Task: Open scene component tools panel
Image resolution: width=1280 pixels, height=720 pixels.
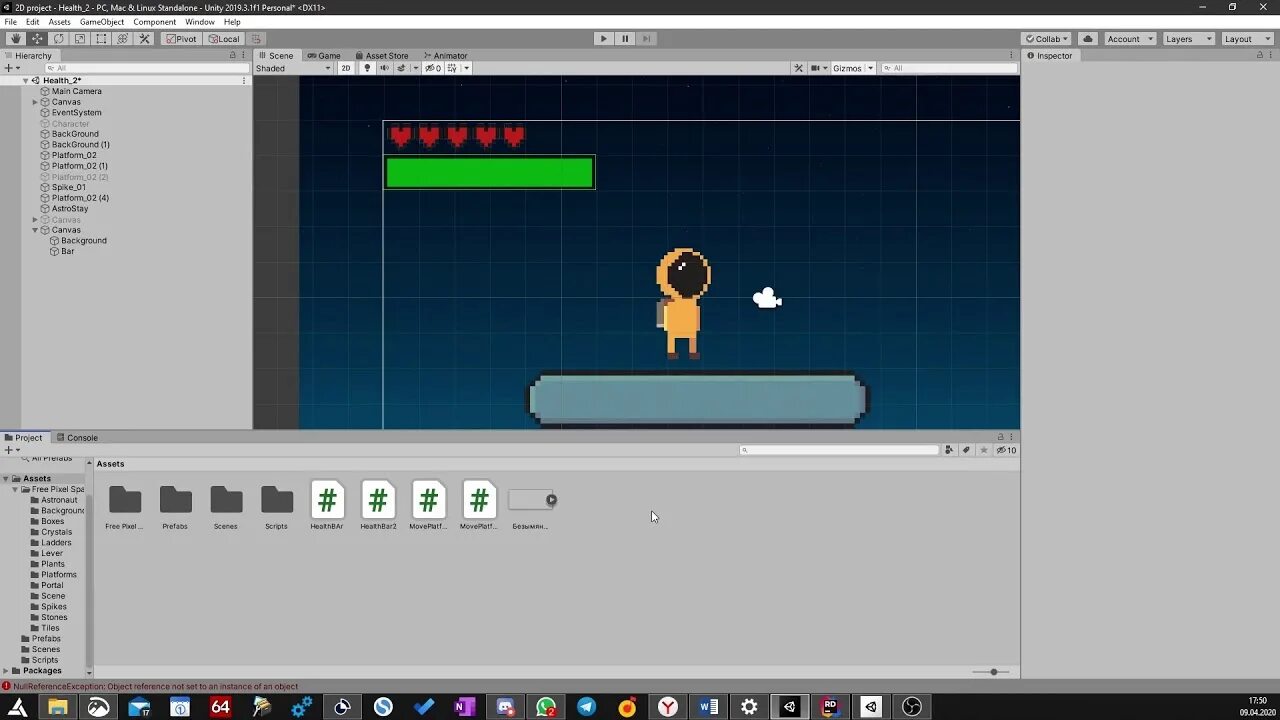Action: pos(798,68)
